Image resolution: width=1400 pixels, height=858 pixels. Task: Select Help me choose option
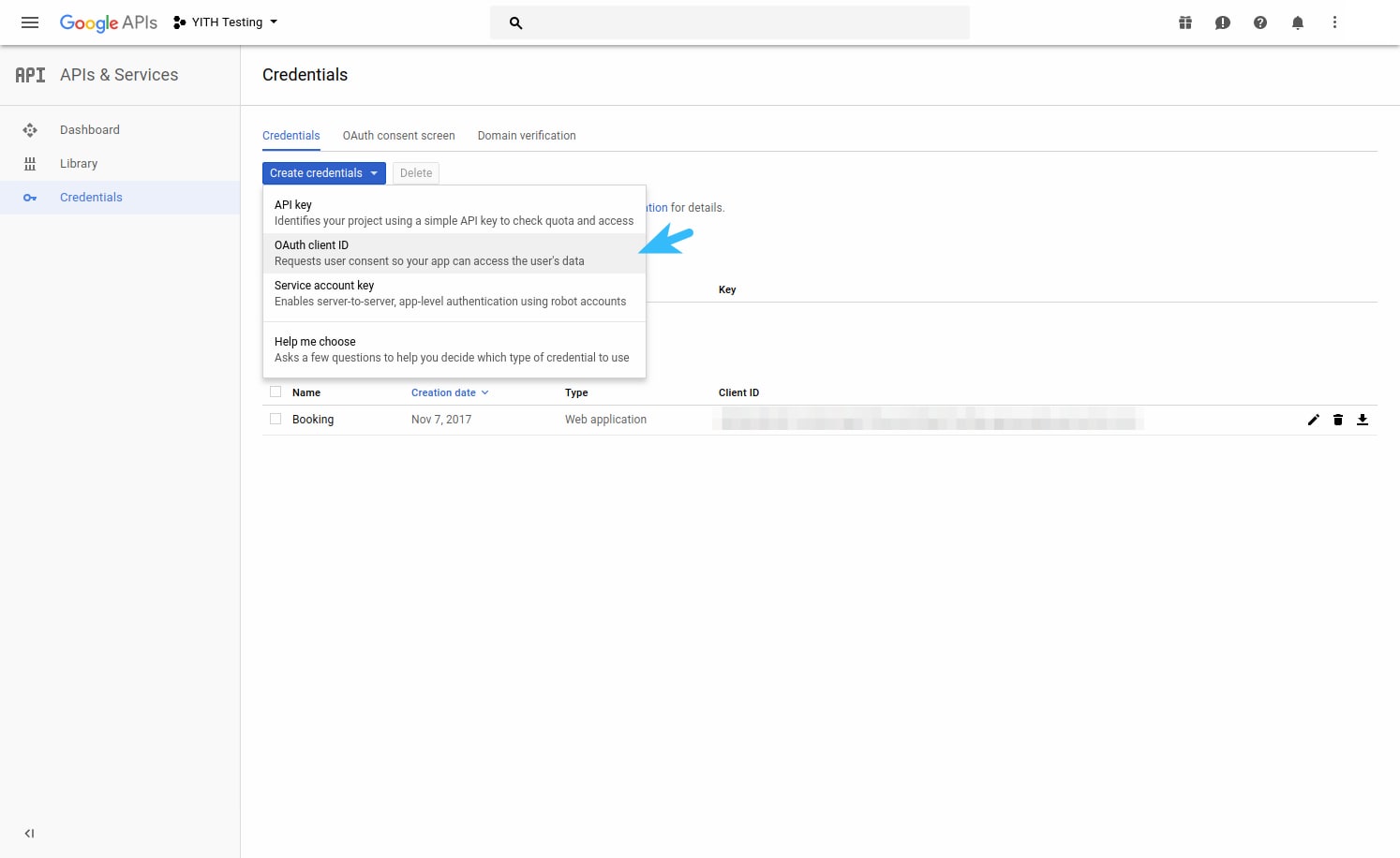coord(454,349)
